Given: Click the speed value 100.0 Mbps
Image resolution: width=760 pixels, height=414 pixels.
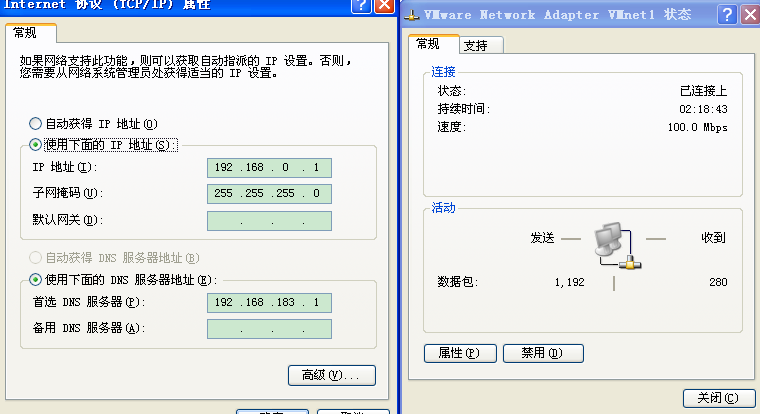Looking at the screenshot, I should click(x=697, y=127).
